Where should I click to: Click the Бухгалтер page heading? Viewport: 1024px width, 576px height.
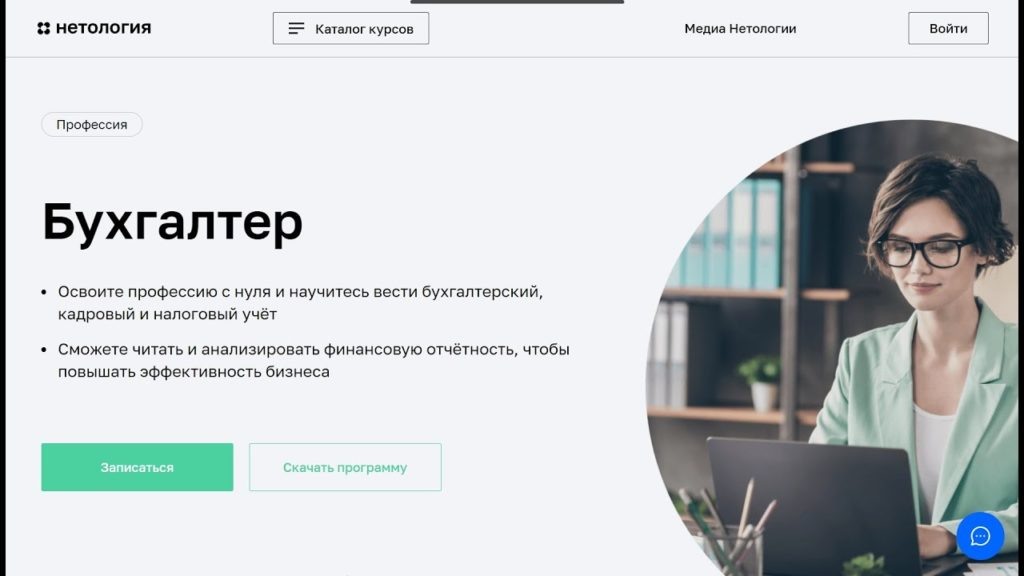172,222
